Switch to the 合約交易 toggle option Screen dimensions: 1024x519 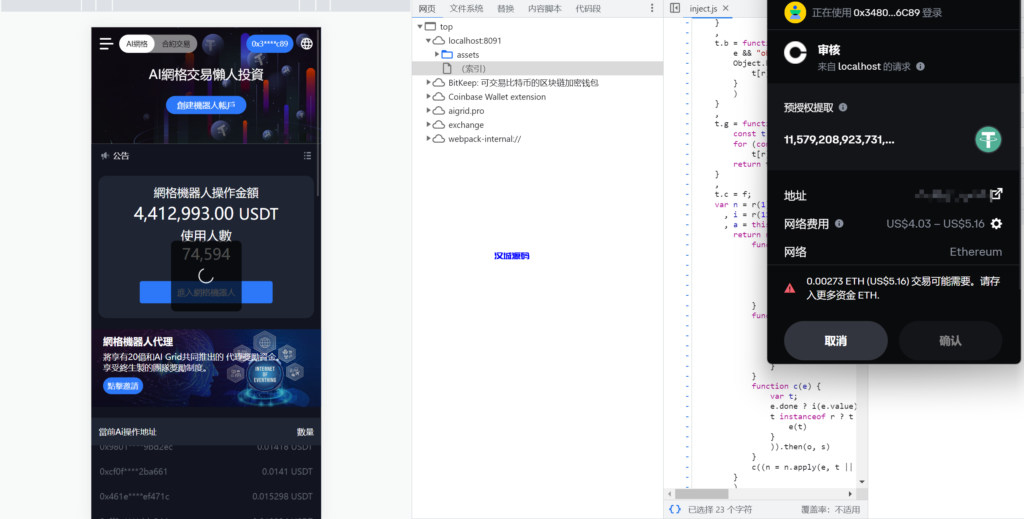(x=176, y=44)
